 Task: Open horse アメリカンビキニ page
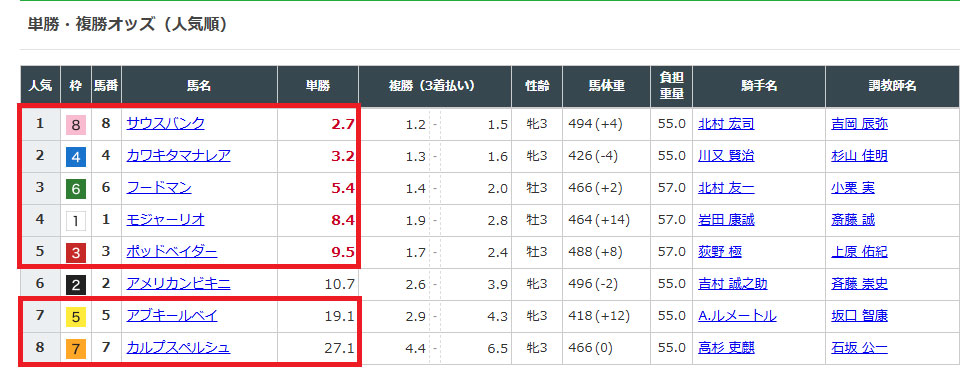(178, 284)
